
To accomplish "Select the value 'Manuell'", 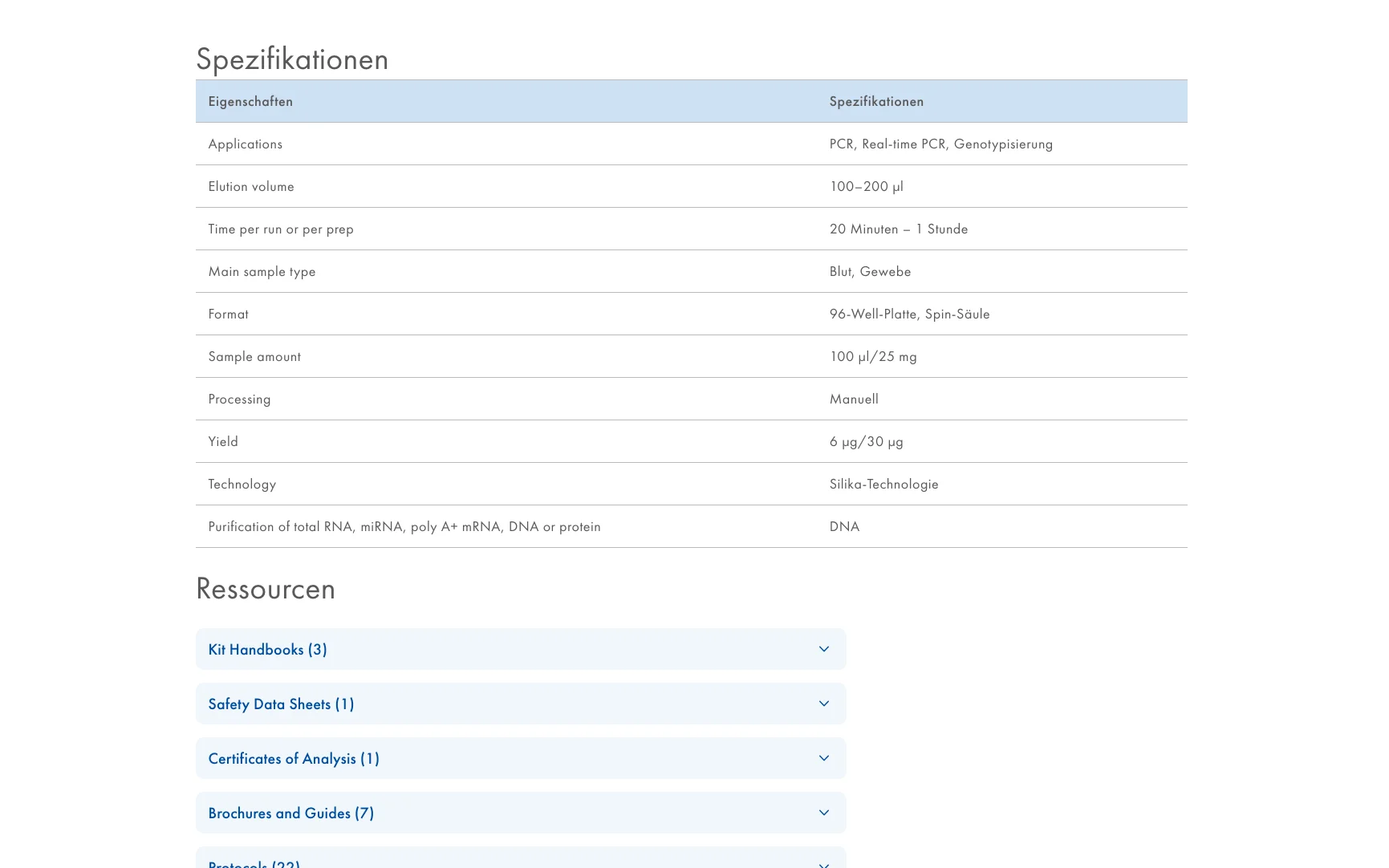I will tap(854, 399).
